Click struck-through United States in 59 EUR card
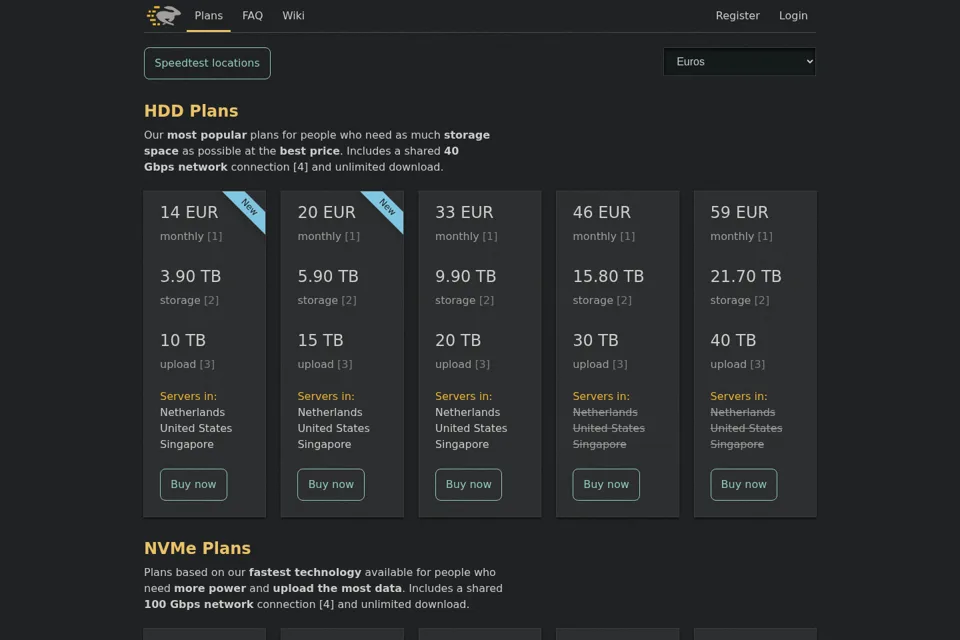This screenshot has width=960, height=640. pyautogui.click(x=746, y=428)
